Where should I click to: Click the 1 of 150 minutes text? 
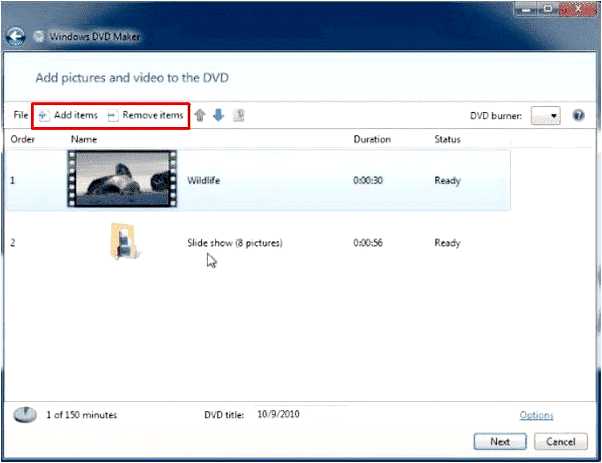click(81, 415)
